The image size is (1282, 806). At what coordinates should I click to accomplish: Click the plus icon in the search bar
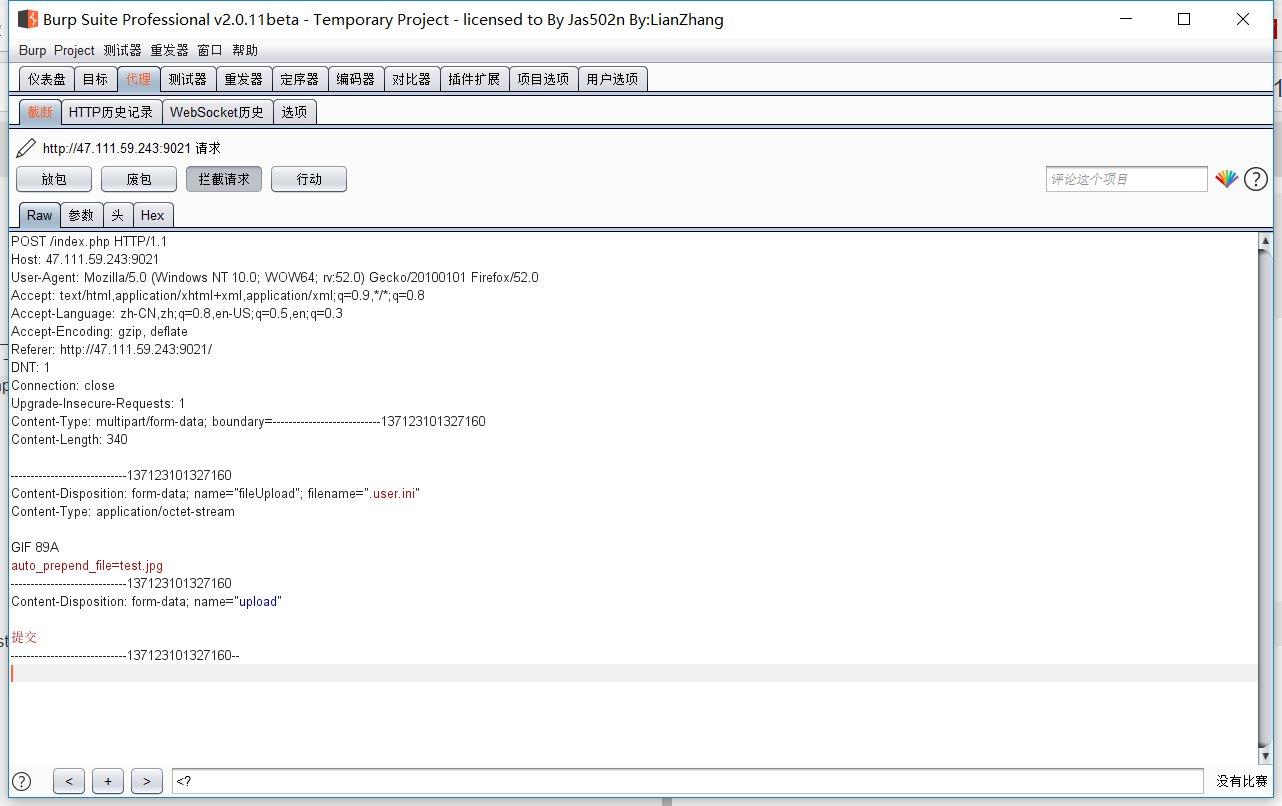[108, 781]
